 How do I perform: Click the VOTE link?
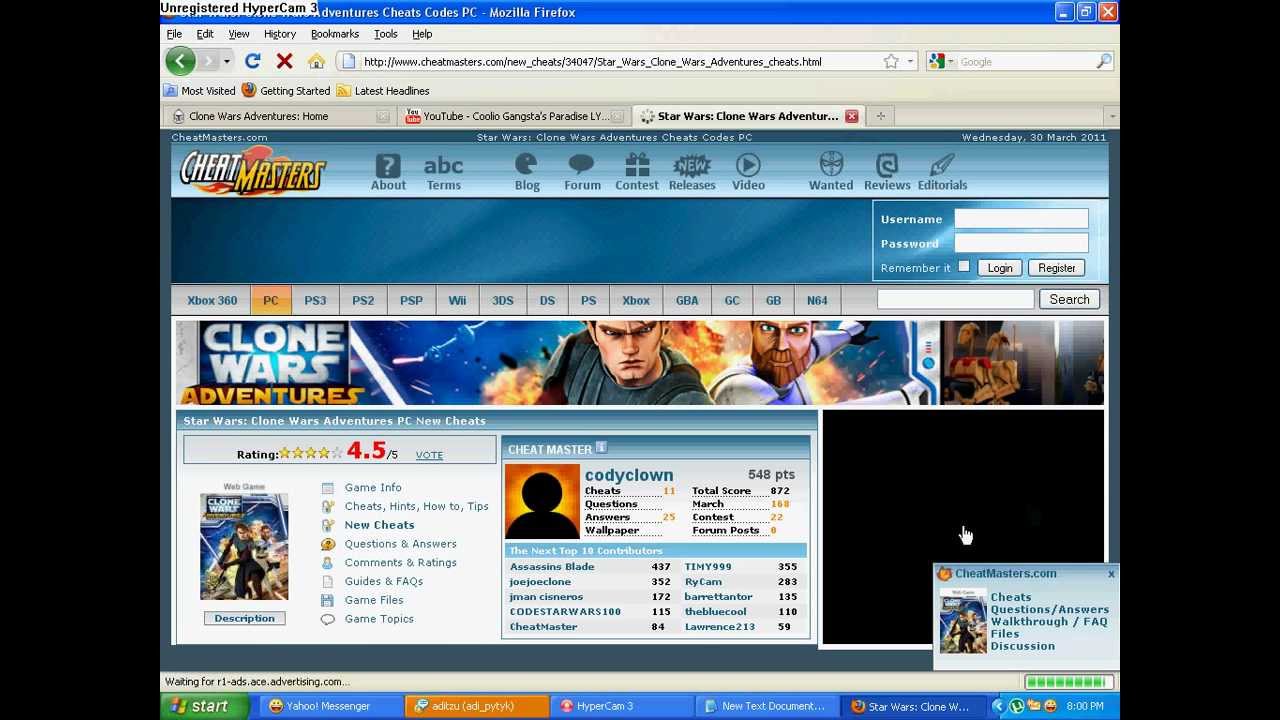(x=429, y=455)
